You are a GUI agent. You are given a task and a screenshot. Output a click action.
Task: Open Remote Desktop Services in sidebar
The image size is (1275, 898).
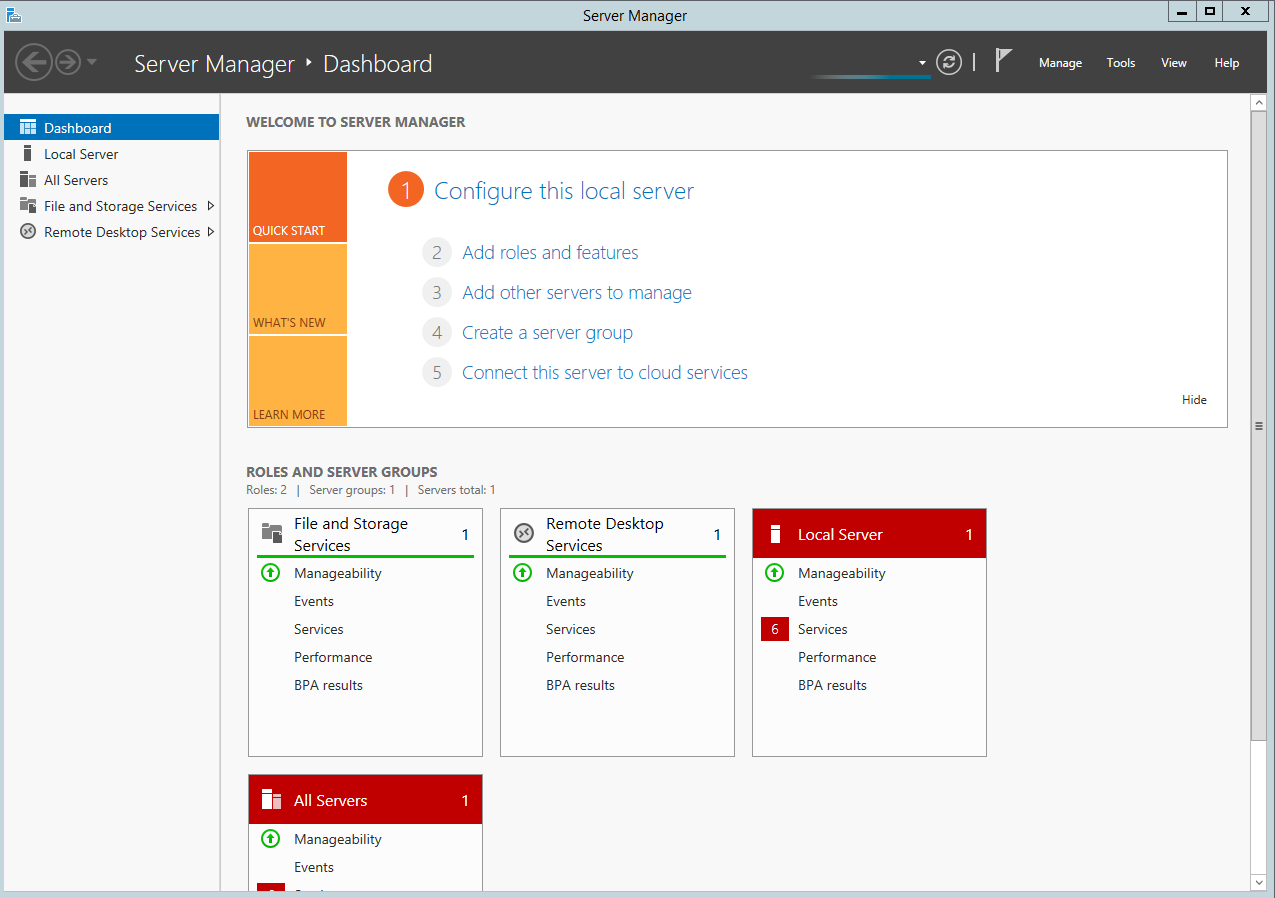(122, 232)
